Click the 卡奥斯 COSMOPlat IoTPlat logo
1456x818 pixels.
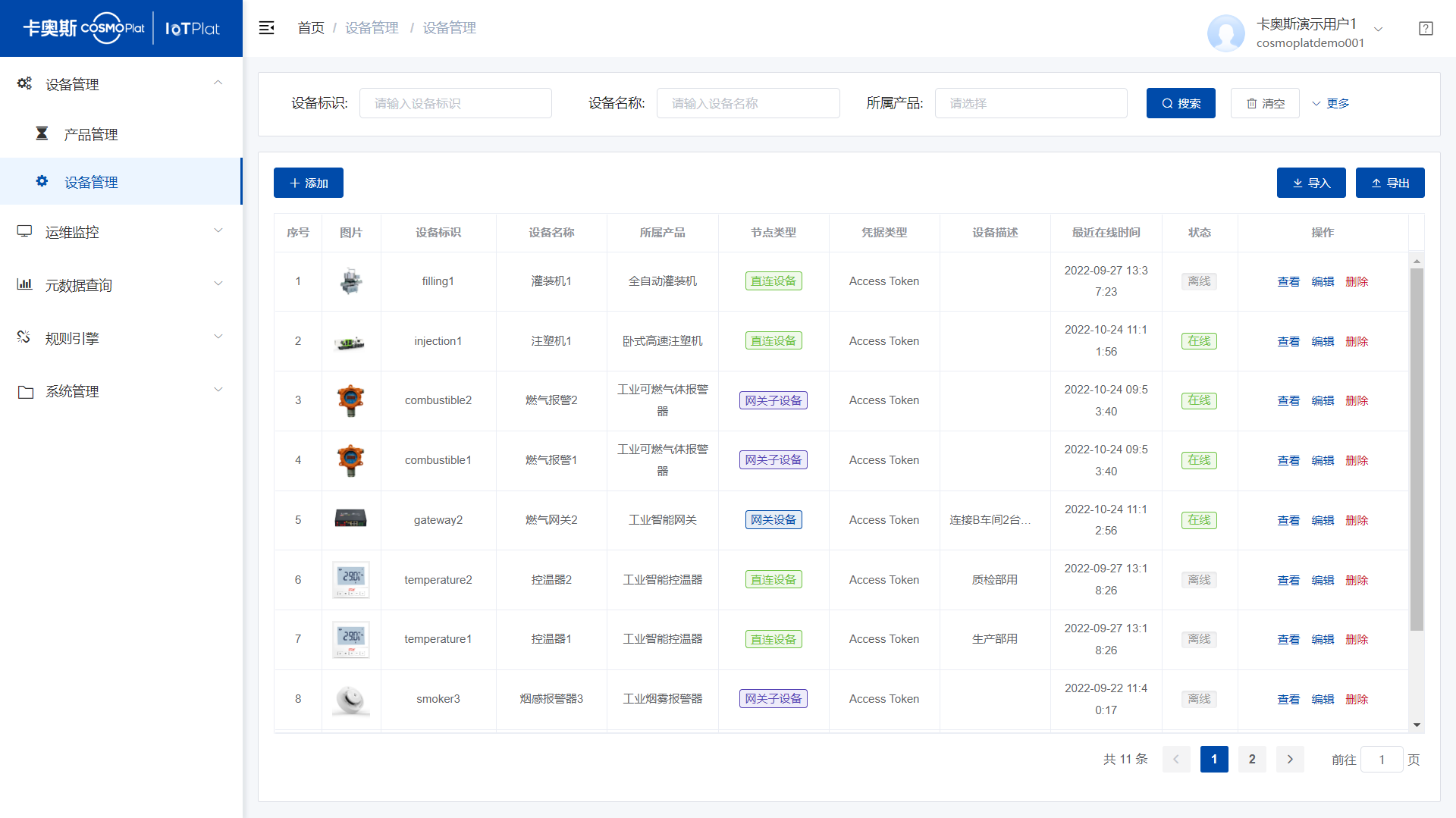pyautogui.click(x=121, y=28)
